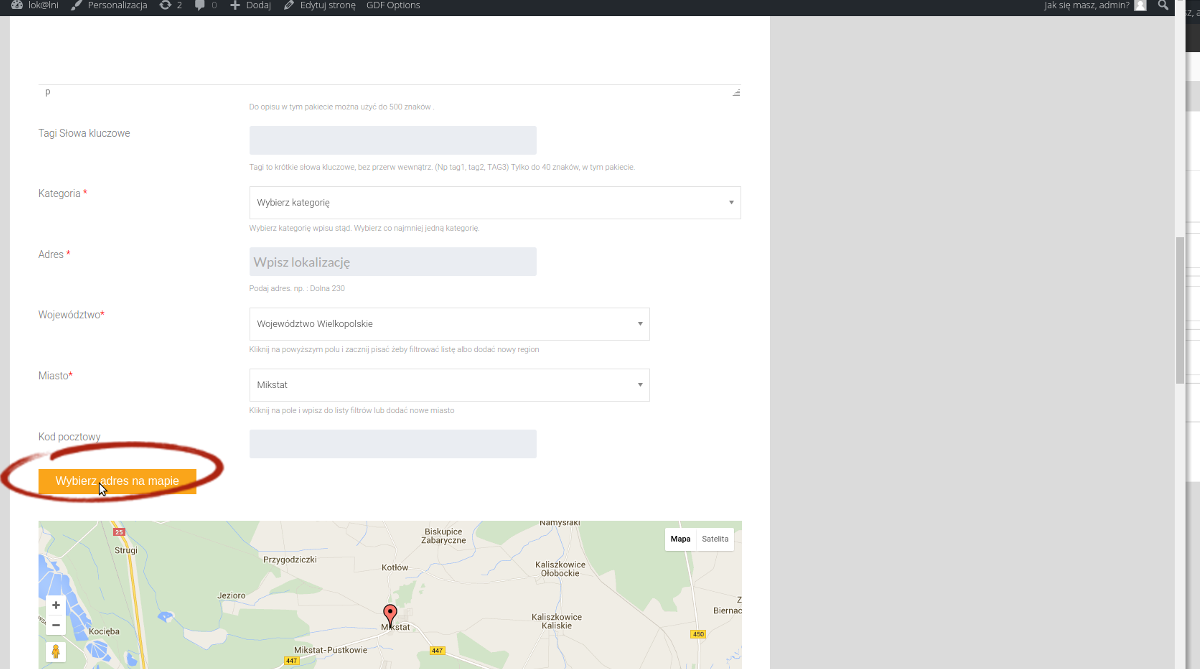
Task: Zoom out the map with minus
Action: click(56, 625)
